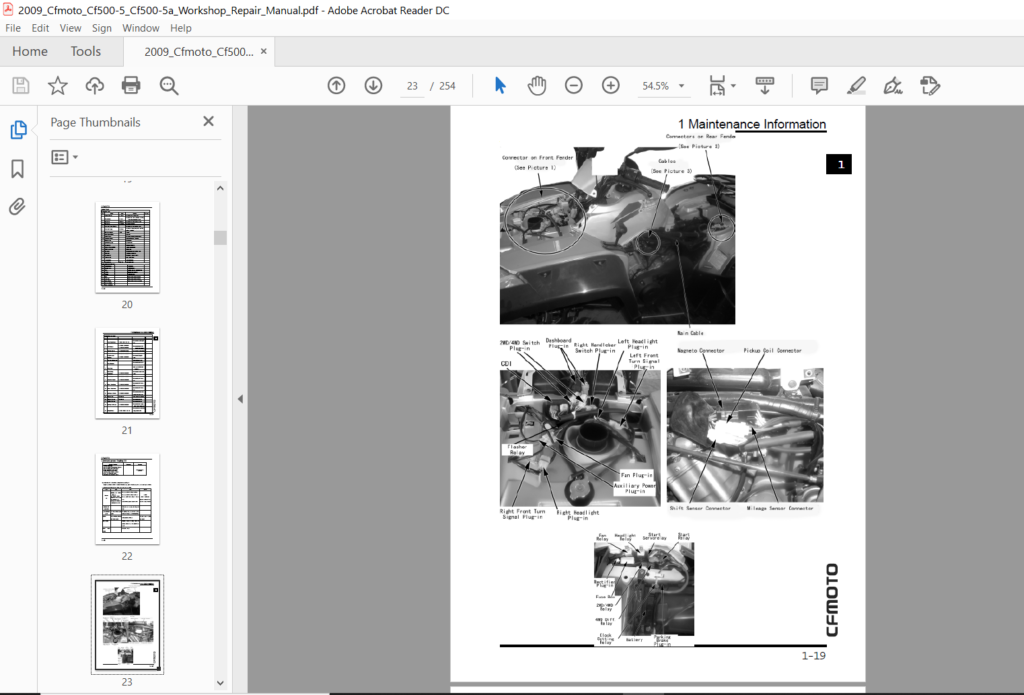Switch to the Tools tab
Image resolution: width=1024 pixels, height=695 pixels.
pos(86,51)
